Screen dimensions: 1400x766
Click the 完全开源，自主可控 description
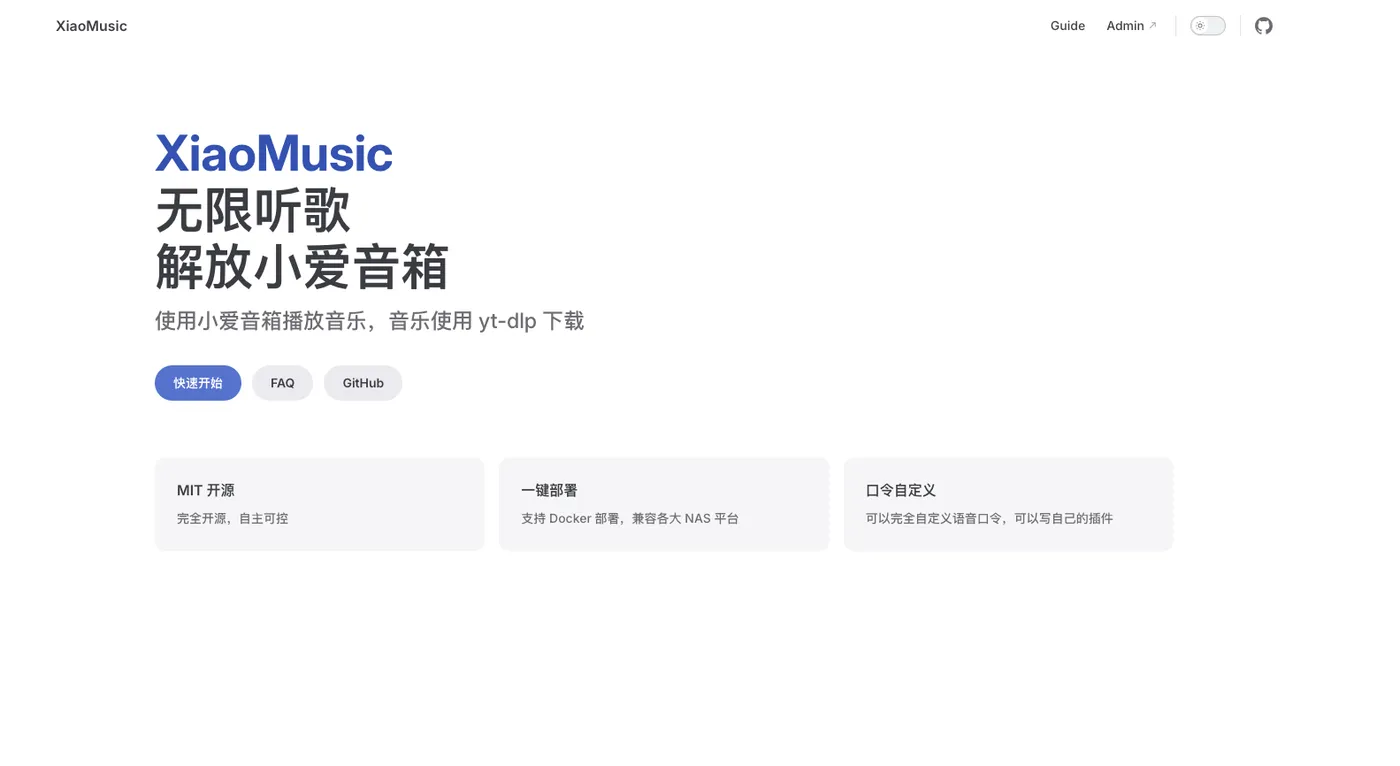(x=232, y=518)
